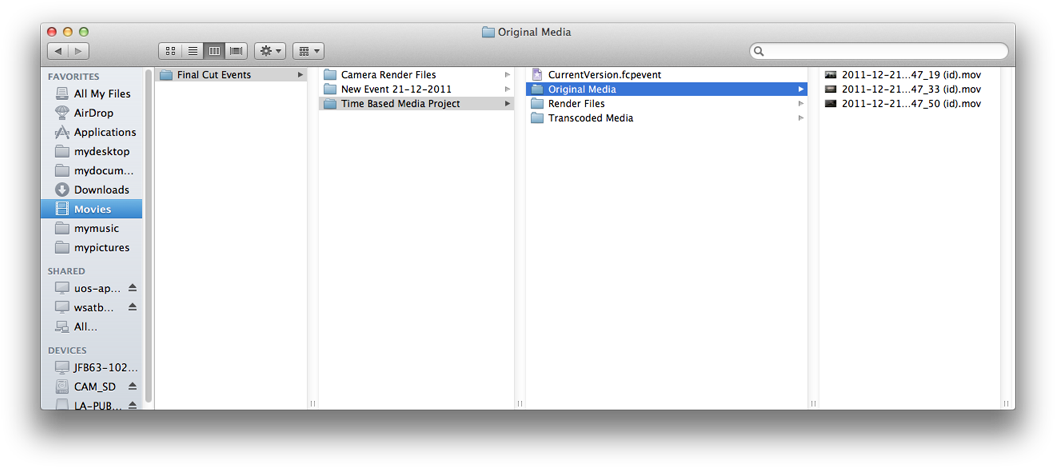Select Render Files folder
The height and width of the screenshot is (467, 1055).
(x=666, y=104)
